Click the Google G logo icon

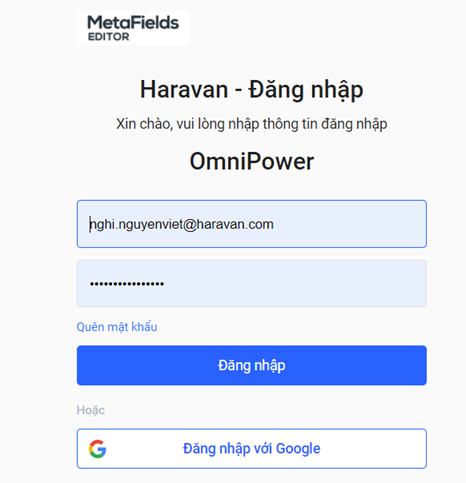pyautogui.click(x=97, y=449)
